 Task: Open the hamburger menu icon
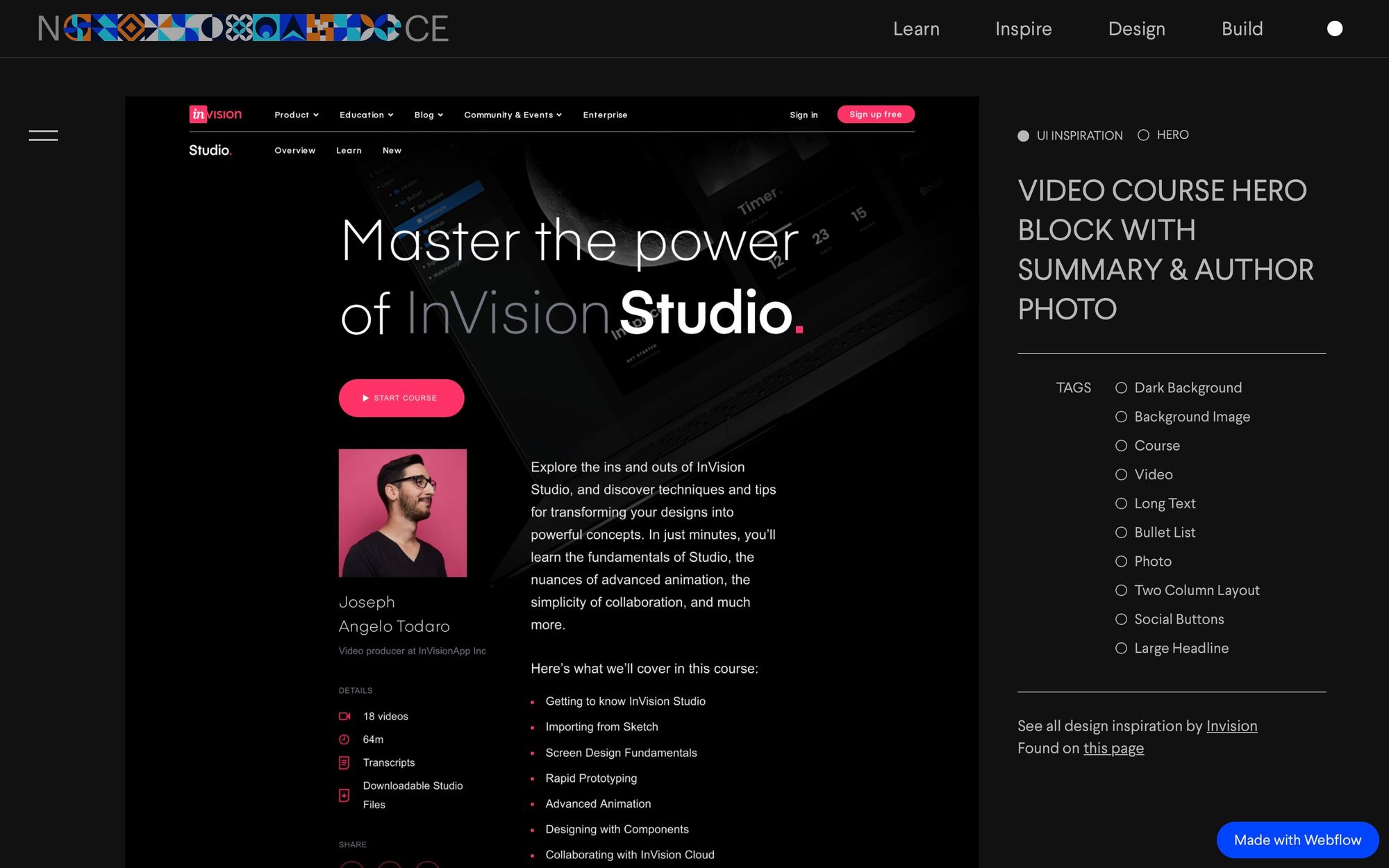[43, 135]
